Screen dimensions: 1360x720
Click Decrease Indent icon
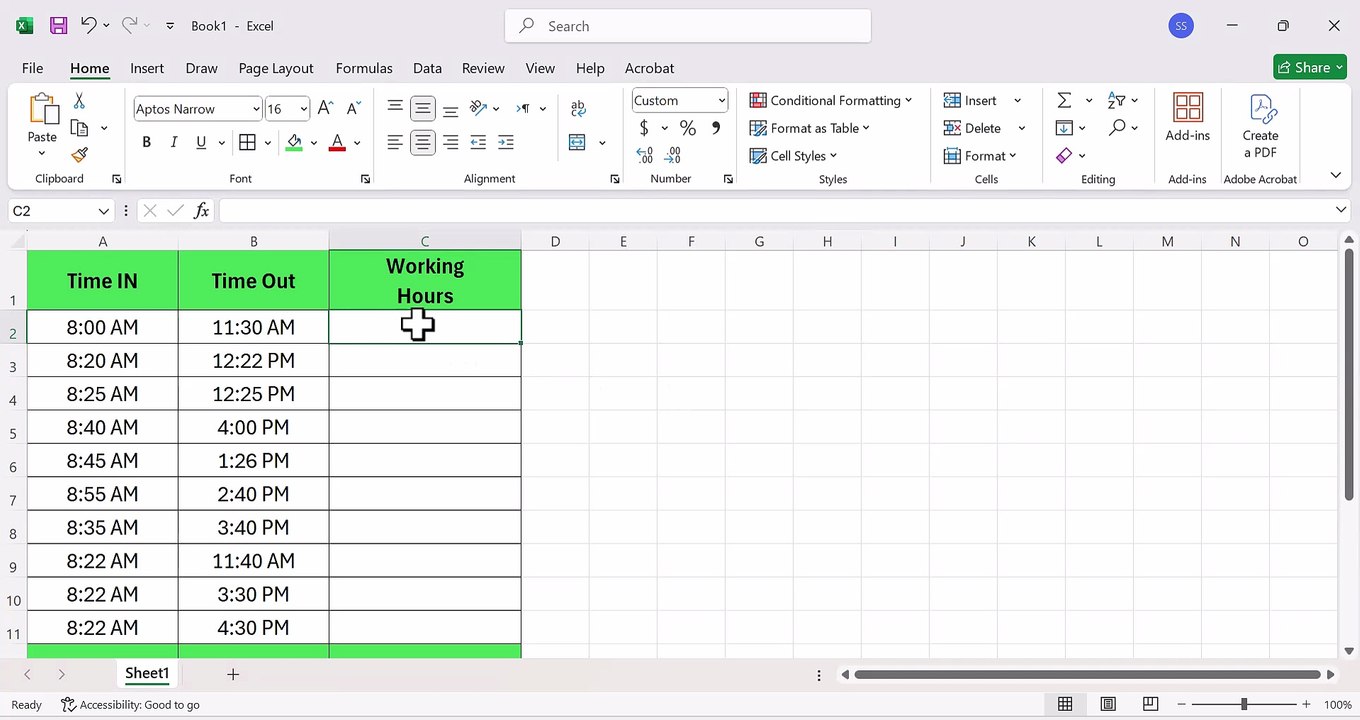[x=478, y=142]
